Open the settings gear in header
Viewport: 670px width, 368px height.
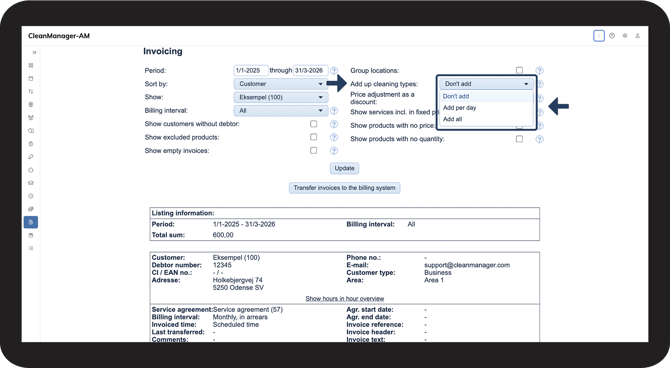625,36
